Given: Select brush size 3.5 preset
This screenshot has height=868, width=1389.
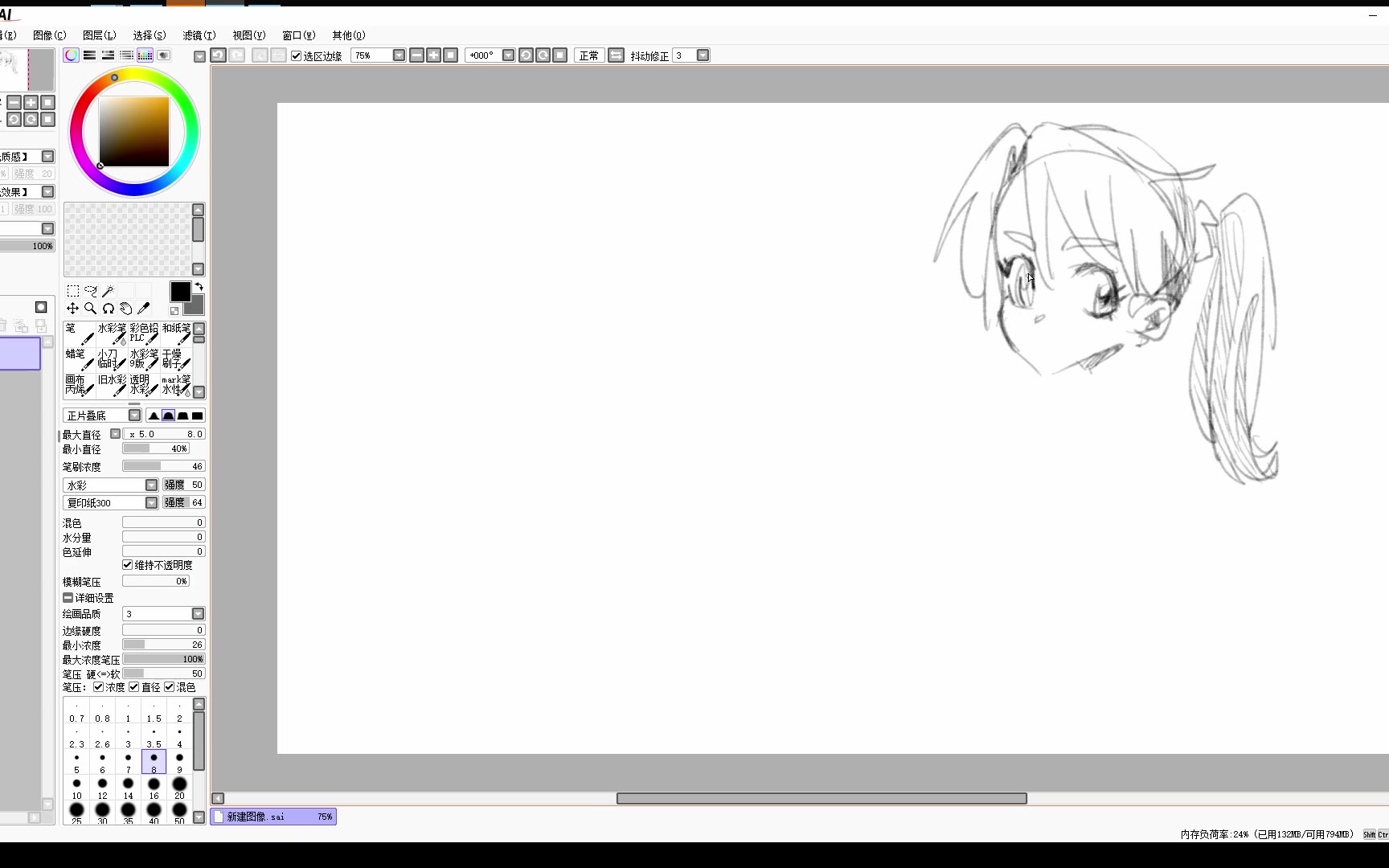Looking at the screenshot, I should click(154, 736).
